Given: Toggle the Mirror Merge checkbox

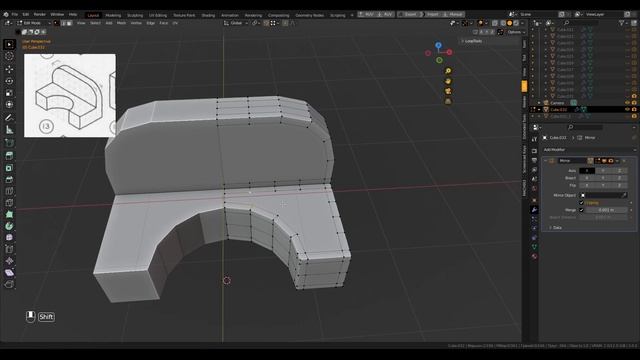Looking at the screenshot, I should [582, 210].
